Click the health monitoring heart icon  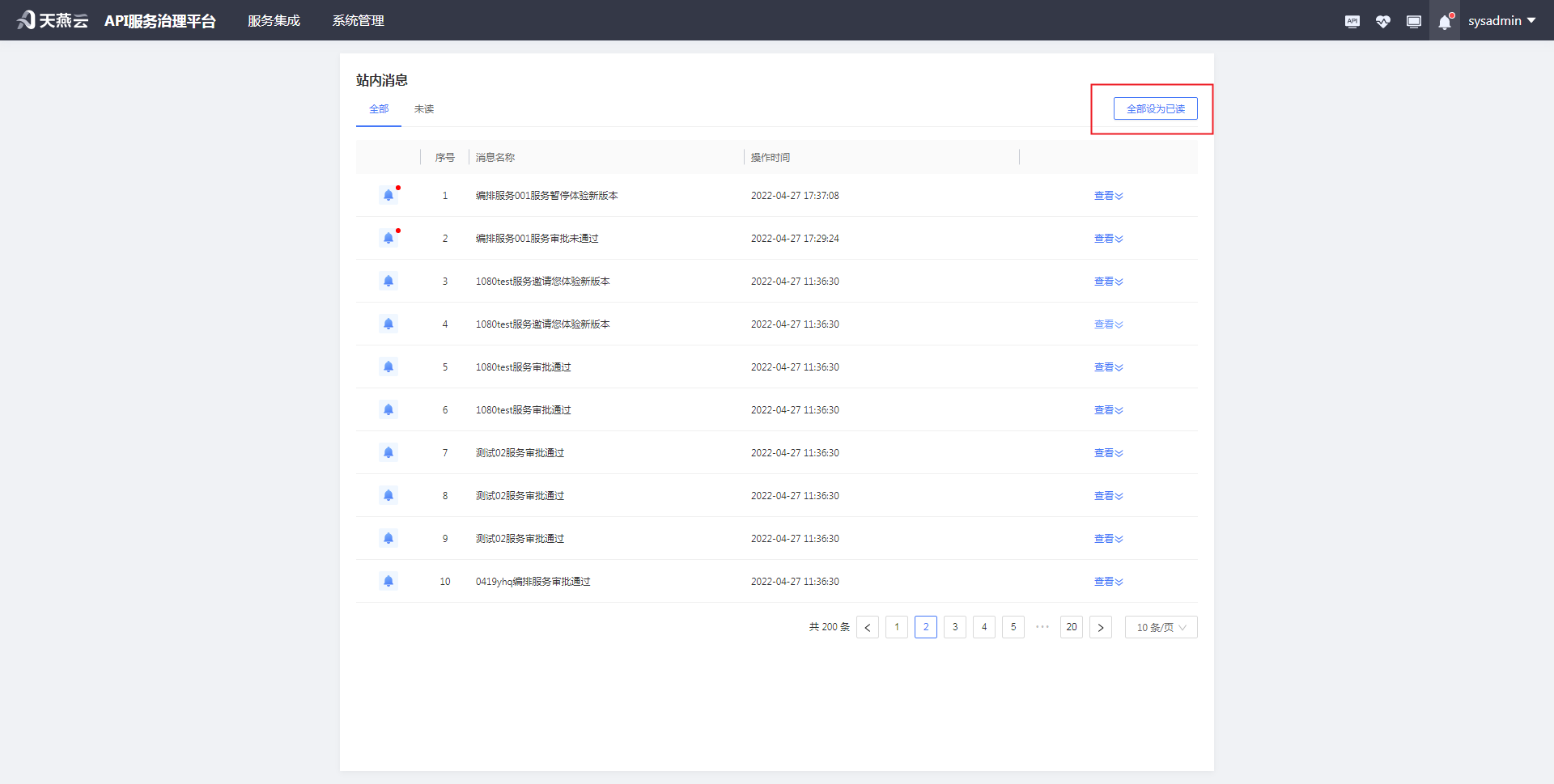(x=1383, y=20)
